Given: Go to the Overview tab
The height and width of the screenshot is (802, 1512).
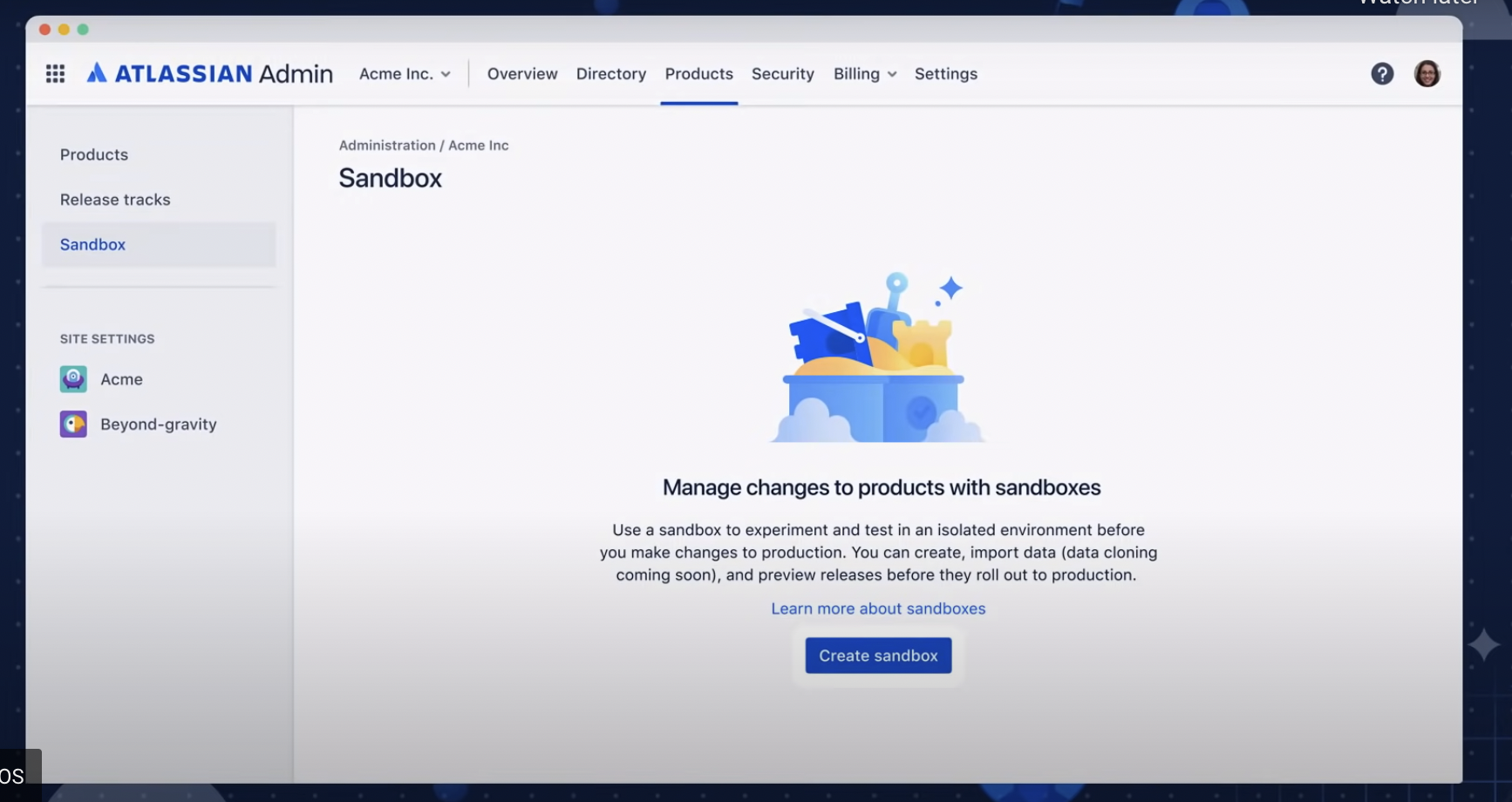Looking at the screenshot, I should pos(522,74).
